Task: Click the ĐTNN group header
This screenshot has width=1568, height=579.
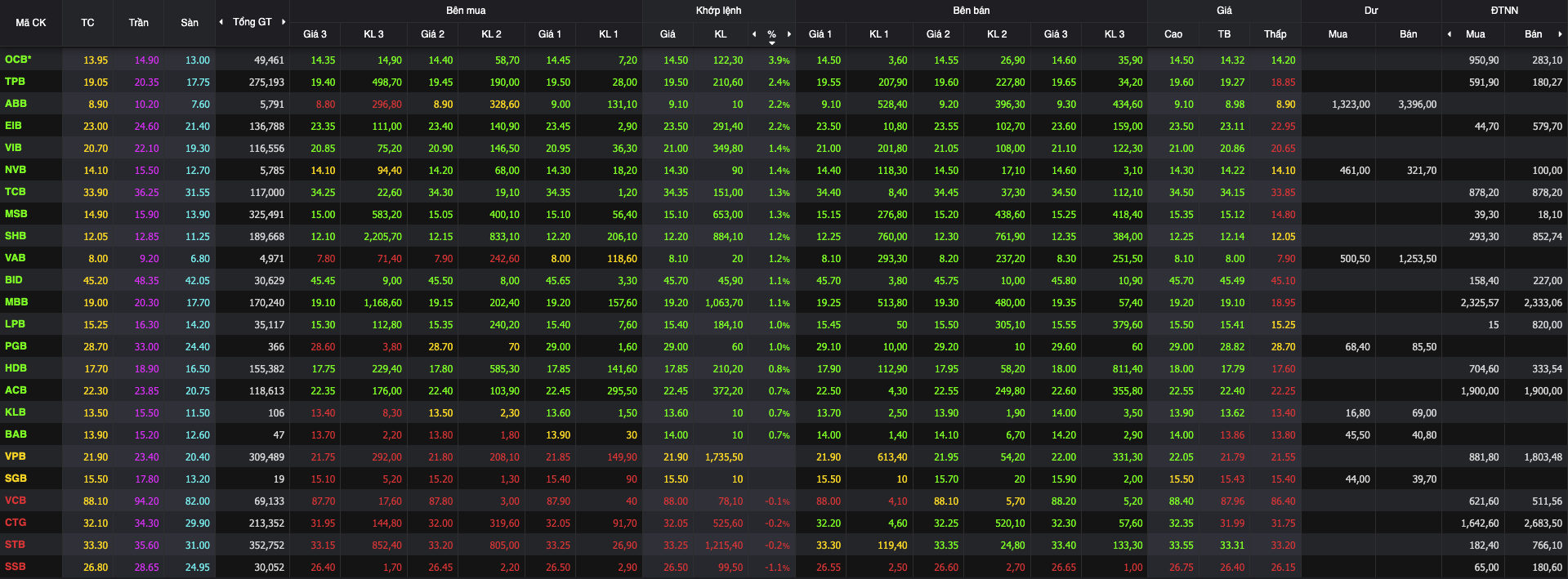Action: tap(1504, 11)
